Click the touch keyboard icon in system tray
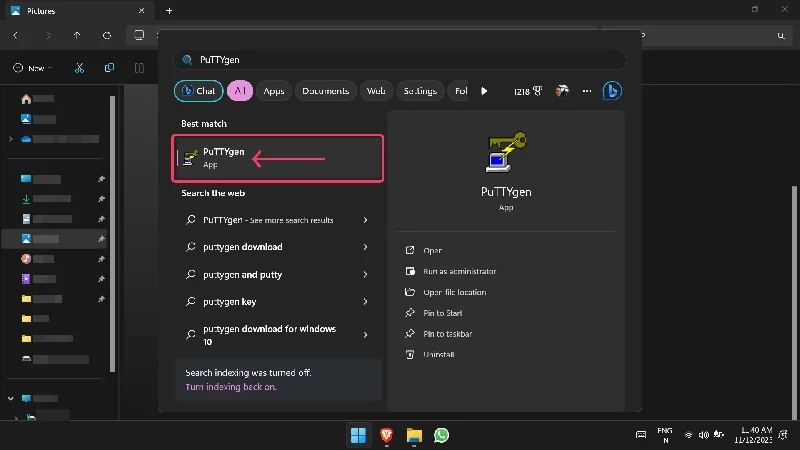Screen dimensions: 800x450 (x=641, y=435)
